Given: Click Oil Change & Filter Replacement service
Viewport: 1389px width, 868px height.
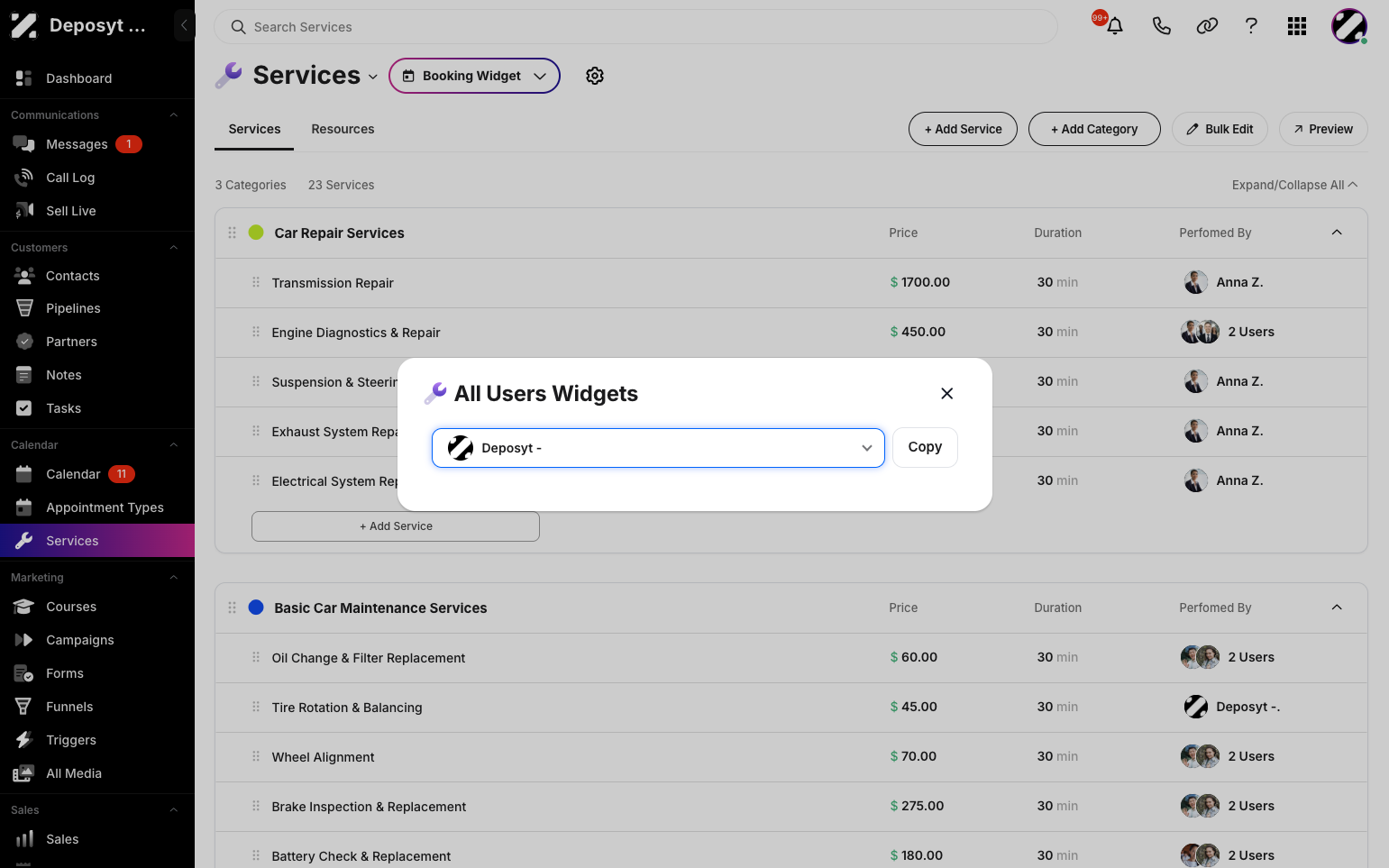Looking at the screenshot, I should pos(369,658).
